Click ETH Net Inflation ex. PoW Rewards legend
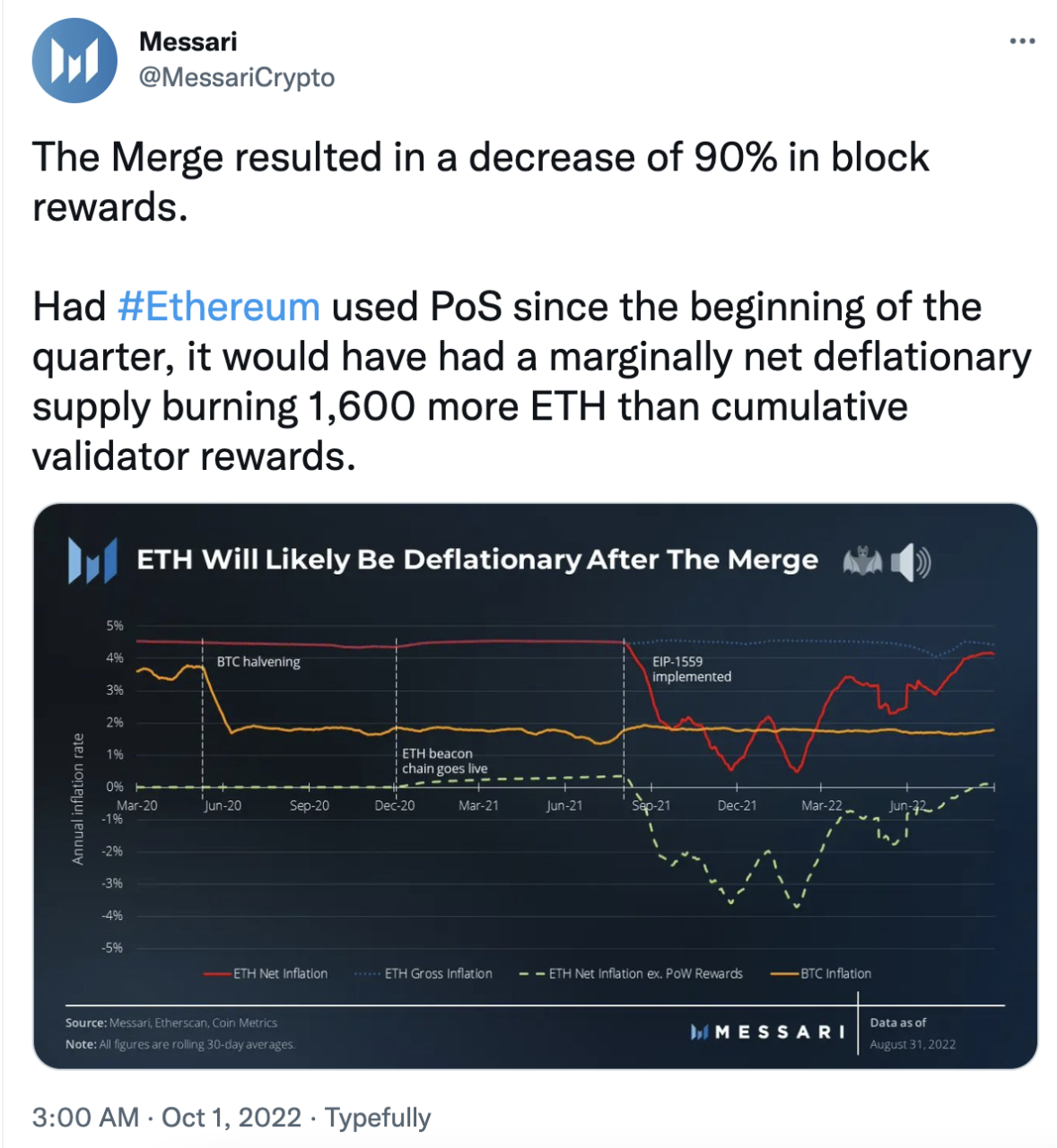Viewport: 1057px width, 1148px height. [632, 974]
